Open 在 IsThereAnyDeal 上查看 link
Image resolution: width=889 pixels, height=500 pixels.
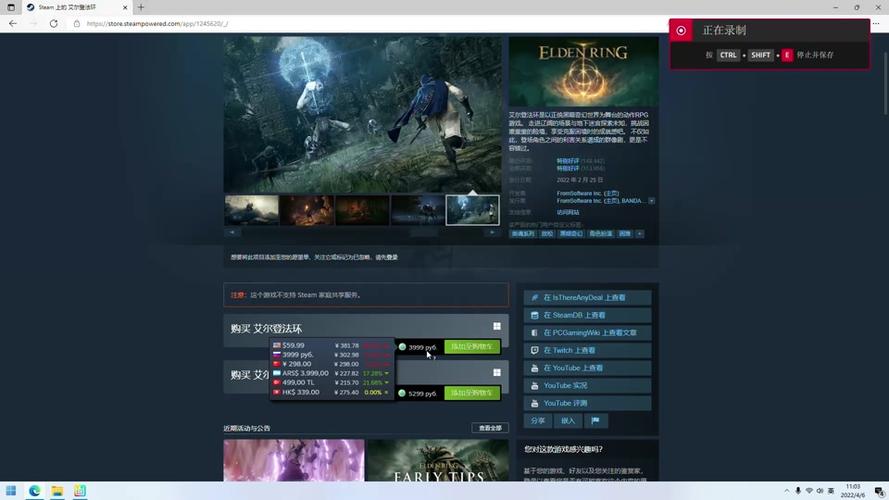point(587,298)
